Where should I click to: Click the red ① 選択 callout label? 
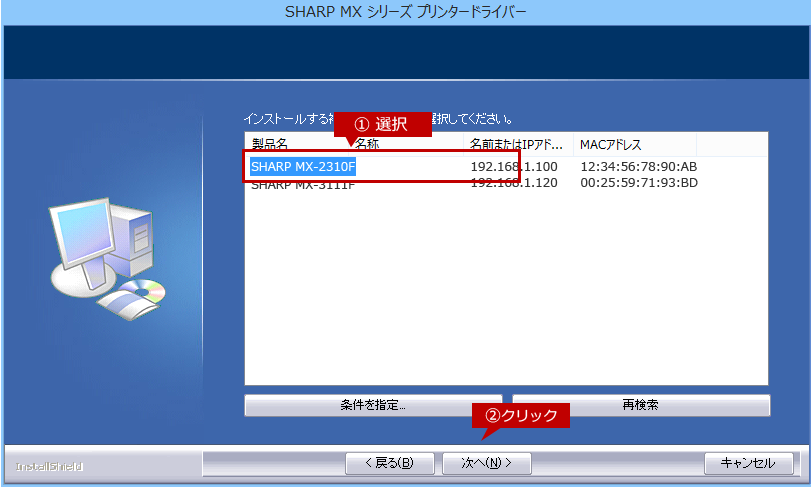coord(382,124)
